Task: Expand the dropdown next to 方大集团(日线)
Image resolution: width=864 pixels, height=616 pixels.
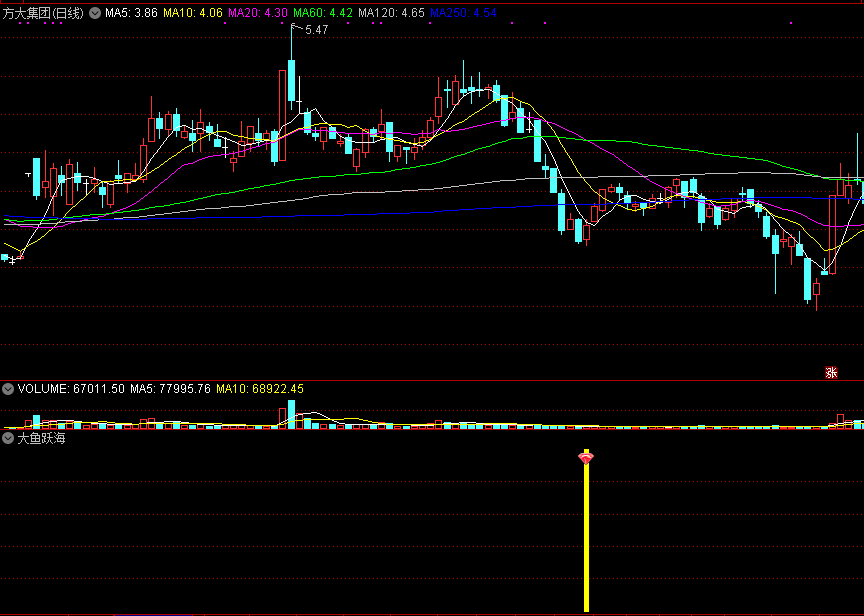Action: (95, 13)
